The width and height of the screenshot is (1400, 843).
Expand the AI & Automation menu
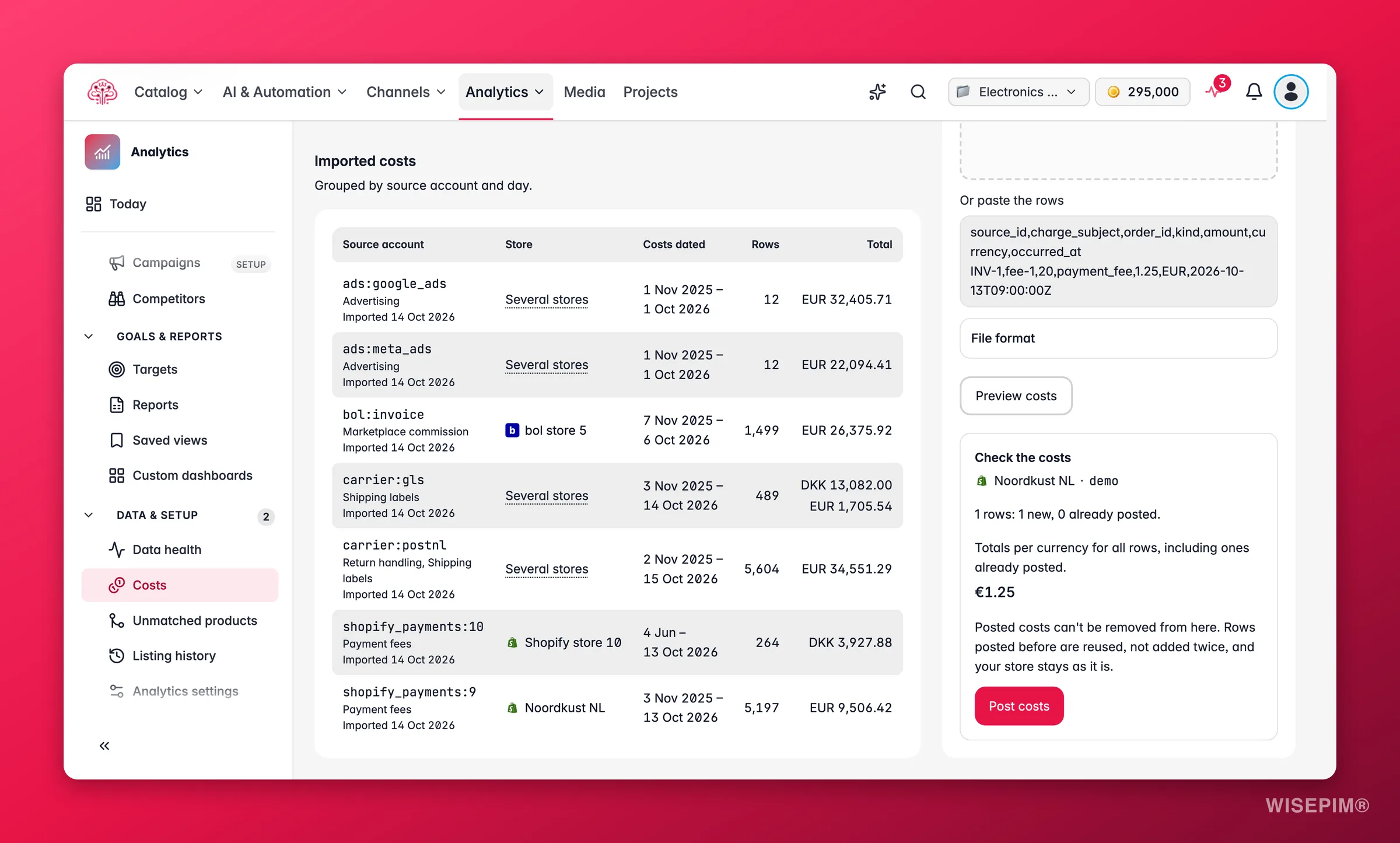click(285, 92)
